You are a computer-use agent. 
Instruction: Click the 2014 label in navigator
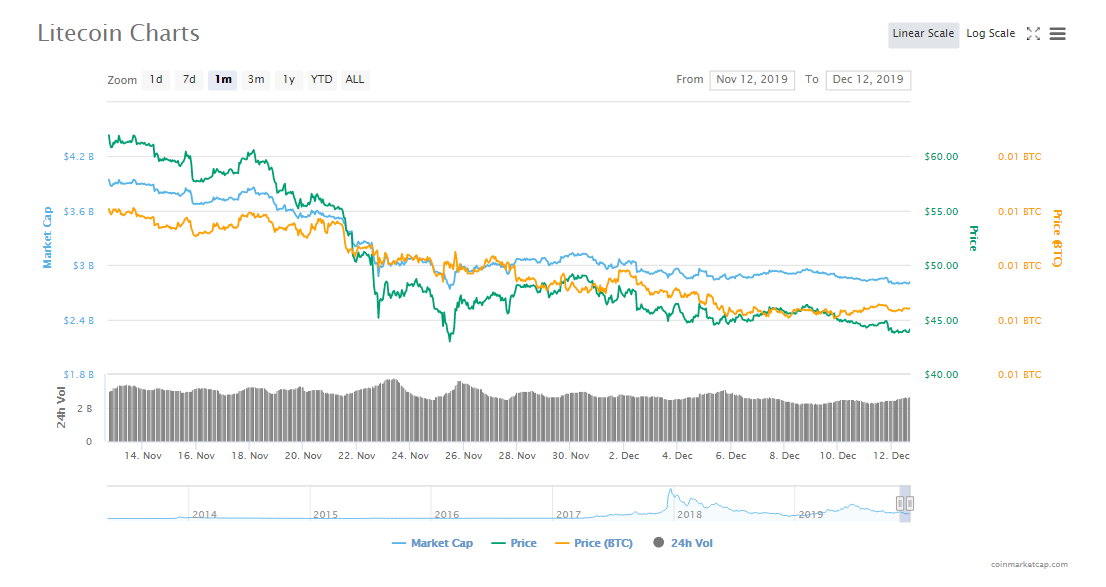click(x=205, y=514)
